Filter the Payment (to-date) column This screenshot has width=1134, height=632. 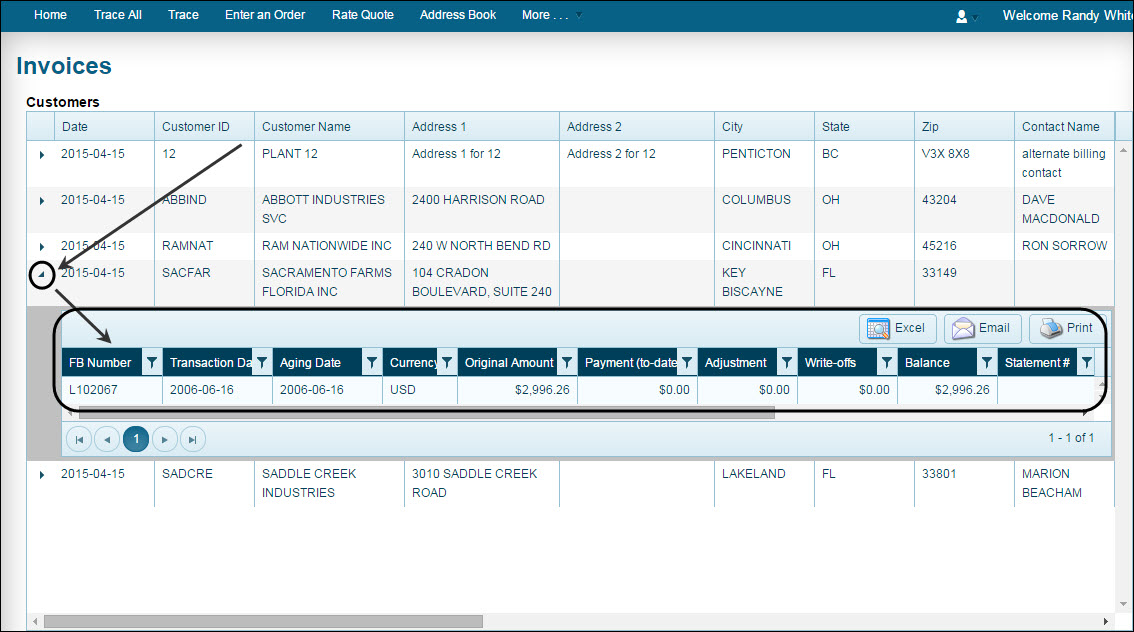click(687, 363)
